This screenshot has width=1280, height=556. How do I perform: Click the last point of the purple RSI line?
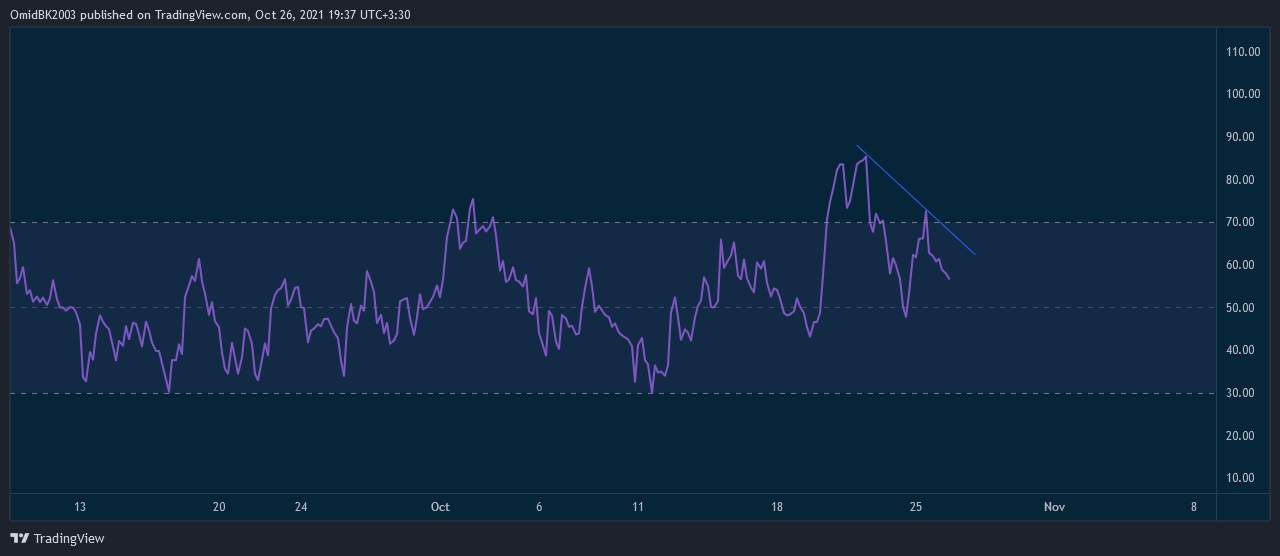(948, 277)
